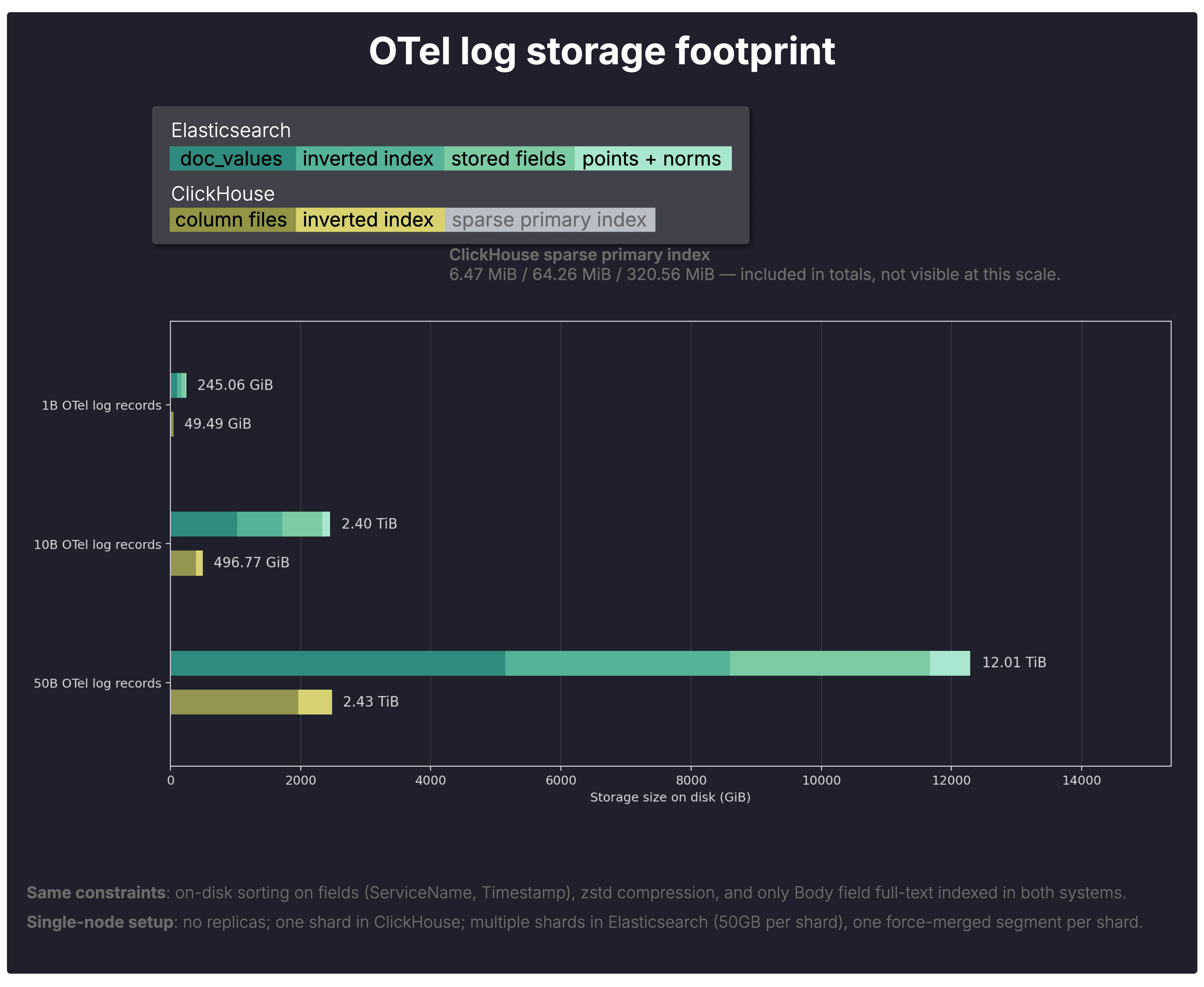Screen dimensions: 1204x987
Task: Select the ClickHouse column files legend swatch
Action: tap(232, 220)
